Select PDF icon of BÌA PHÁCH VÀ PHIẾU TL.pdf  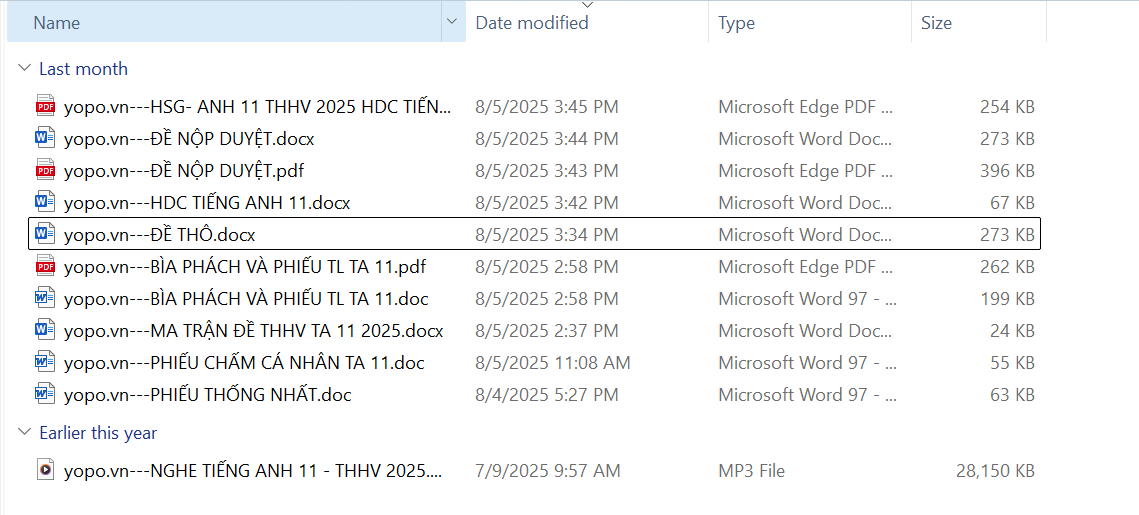coord(45,266)
